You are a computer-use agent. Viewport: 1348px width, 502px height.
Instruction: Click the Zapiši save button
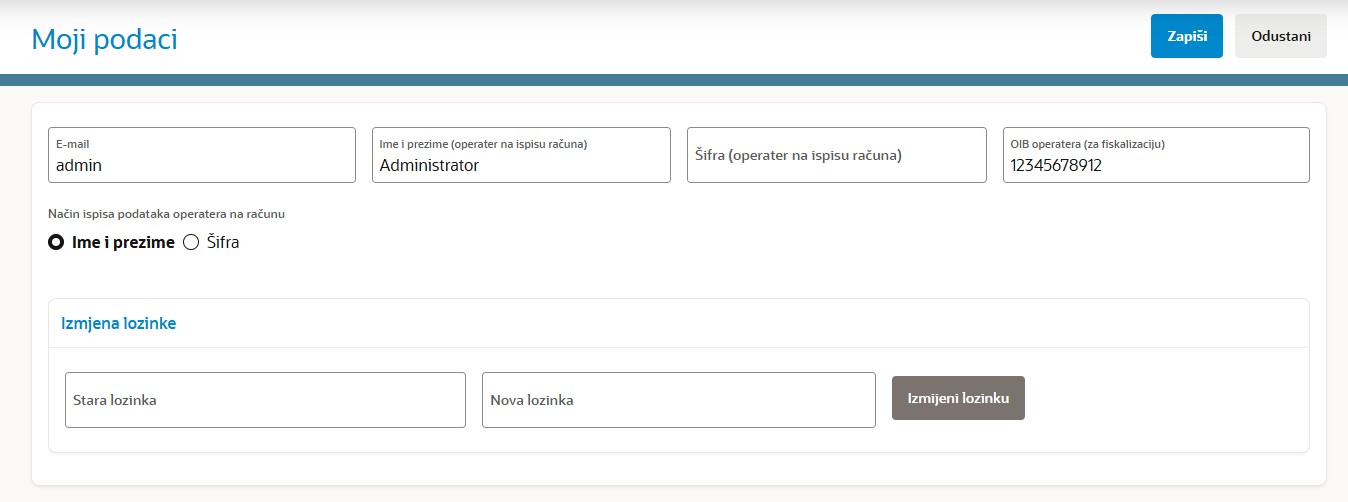click(x=1186, y=36)
